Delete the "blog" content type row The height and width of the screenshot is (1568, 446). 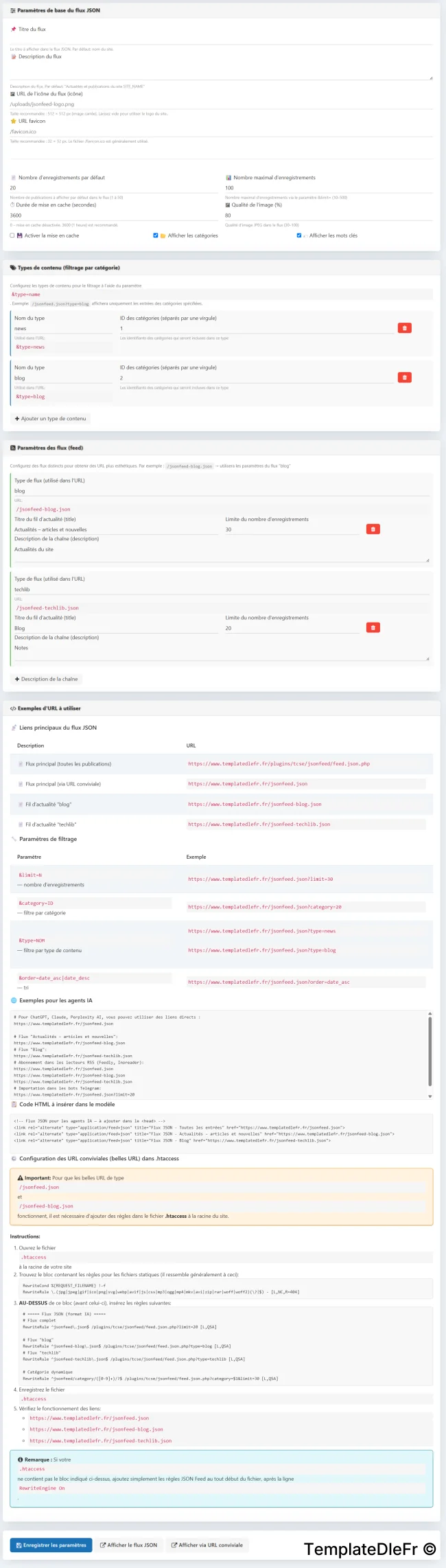click(404, 378)
